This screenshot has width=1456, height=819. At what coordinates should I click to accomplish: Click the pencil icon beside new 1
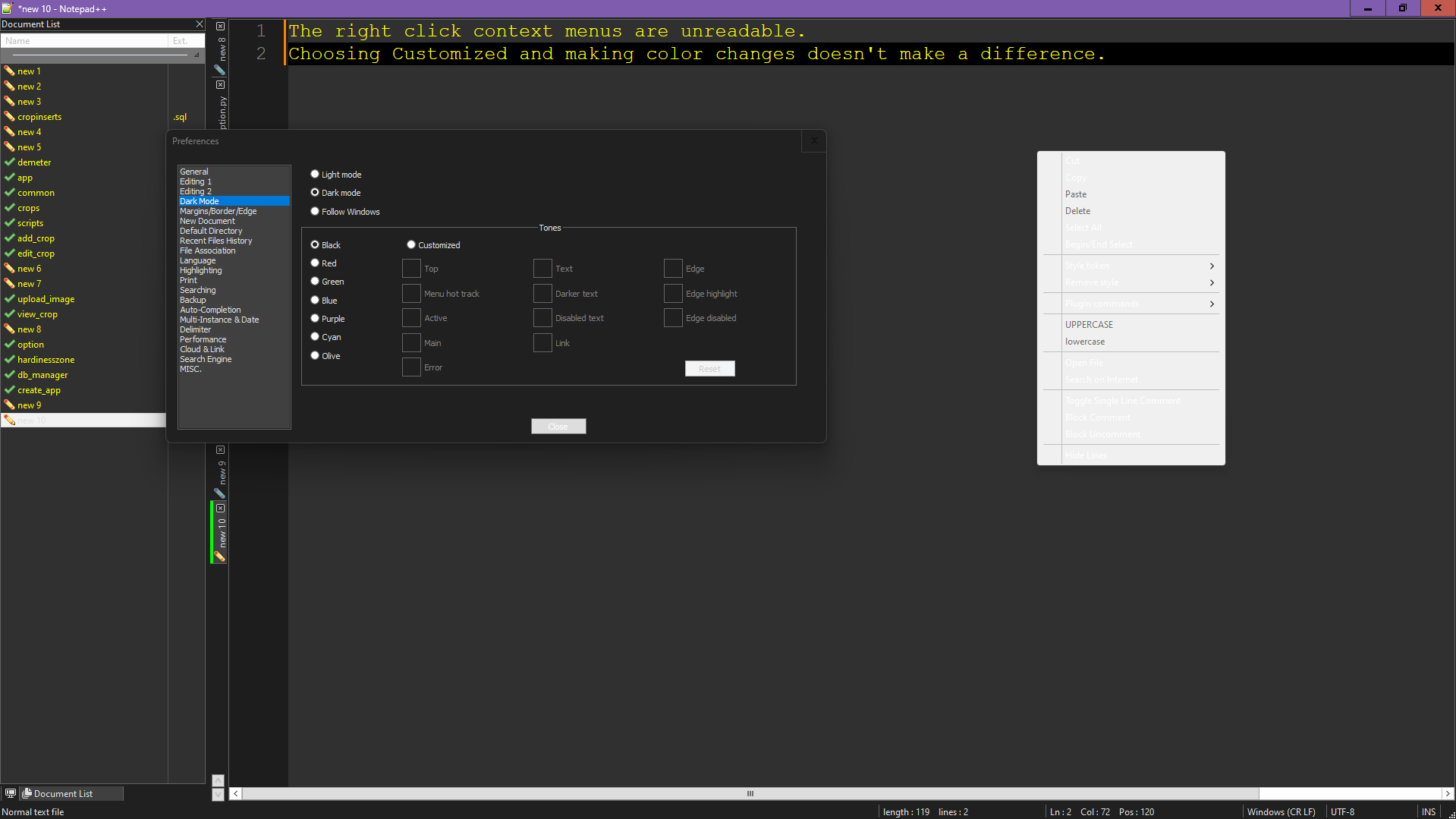point(9,71)
